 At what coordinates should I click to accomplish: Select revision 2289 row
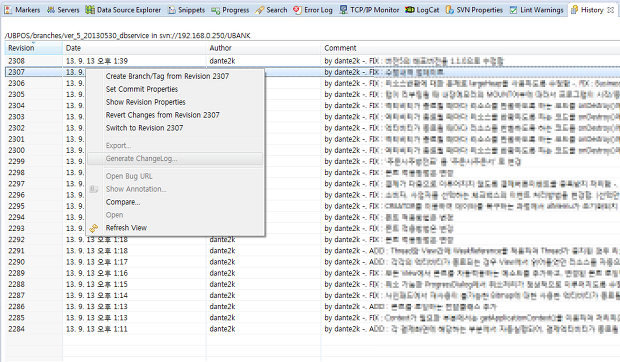(312, 273)
